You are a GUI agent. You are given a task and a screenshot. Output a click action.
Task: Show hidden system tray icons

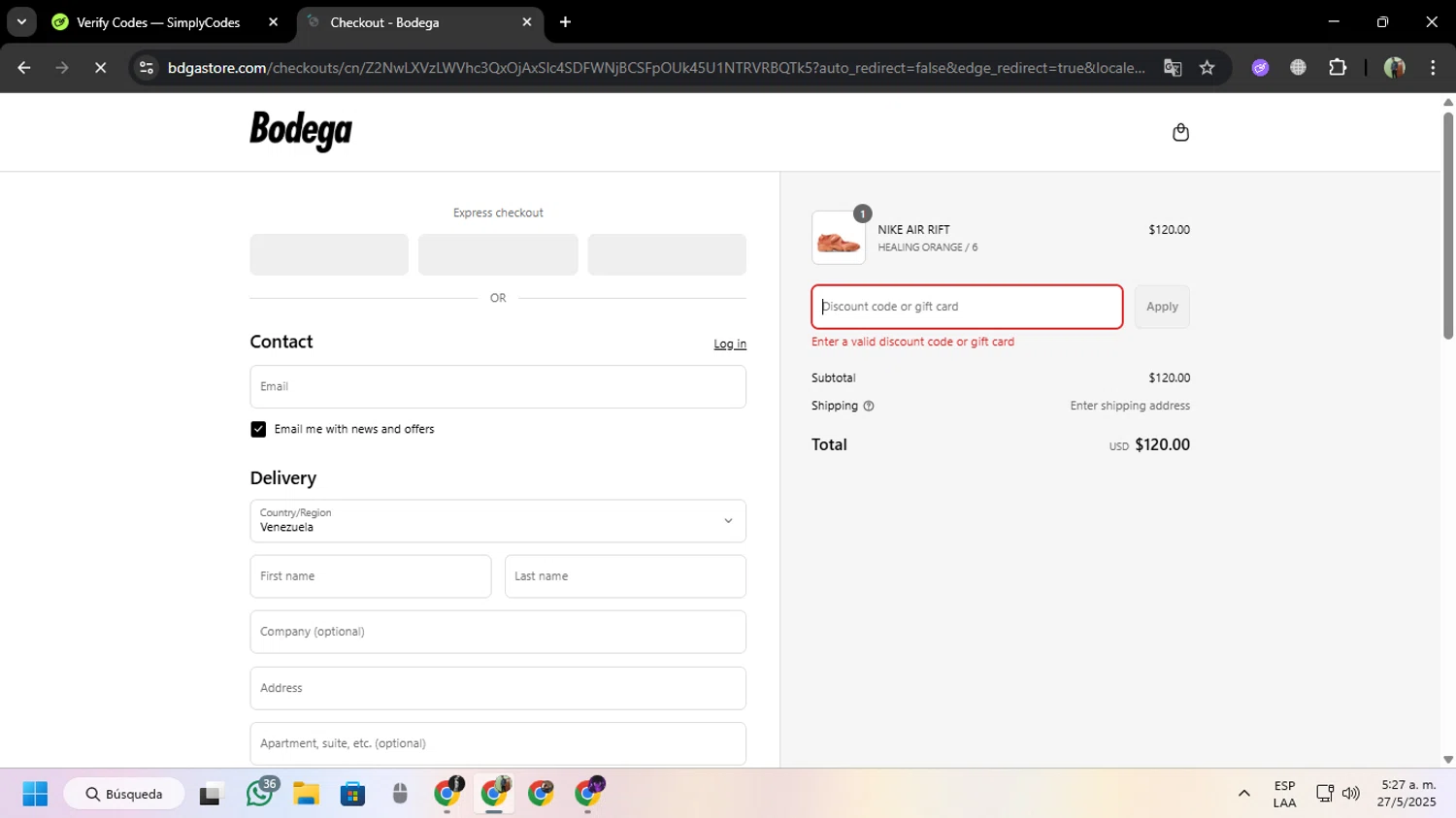tap(1243, 794)
